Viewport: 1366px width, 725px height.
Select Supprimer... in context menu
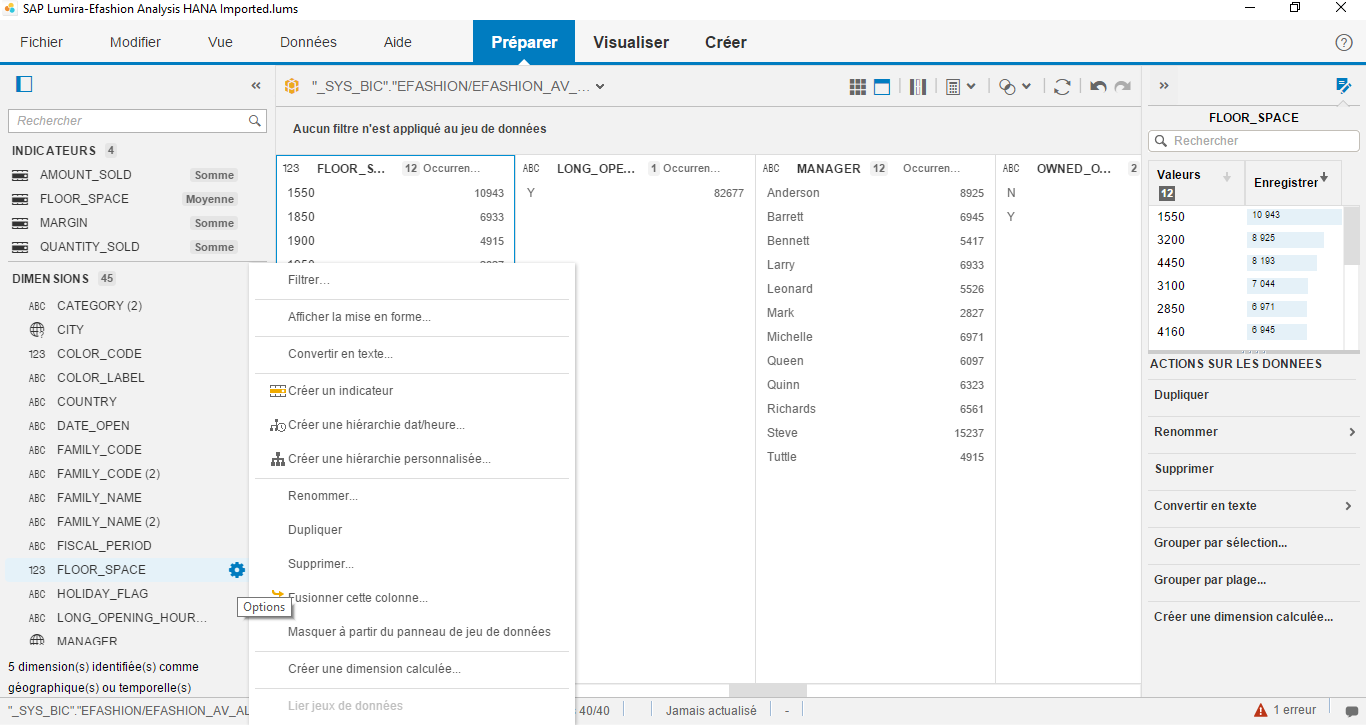coord(321,564)
